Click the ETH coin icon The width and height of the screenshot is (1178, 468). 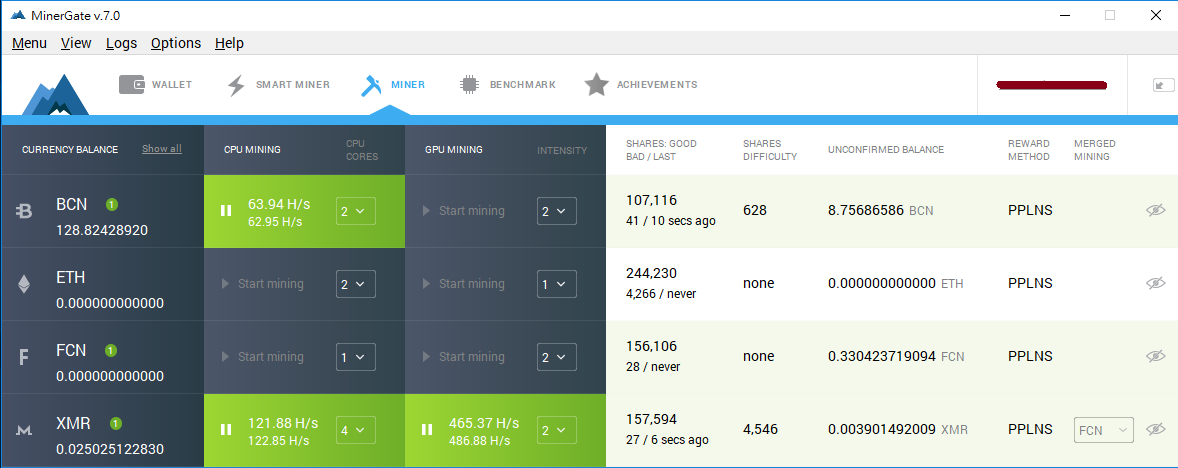[24, 284]
